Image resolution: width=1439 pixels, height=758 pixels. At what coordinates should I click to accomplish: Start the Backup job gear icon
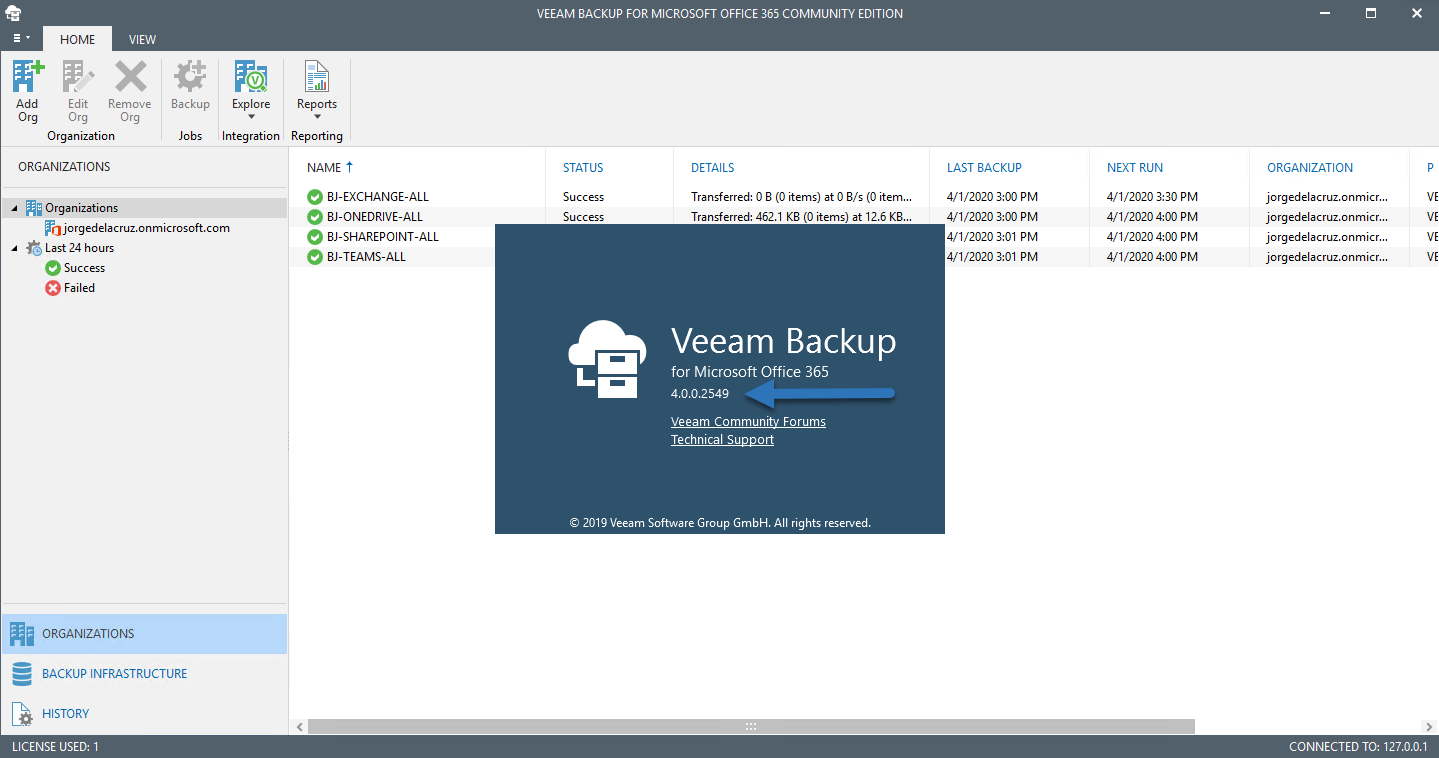190,77
